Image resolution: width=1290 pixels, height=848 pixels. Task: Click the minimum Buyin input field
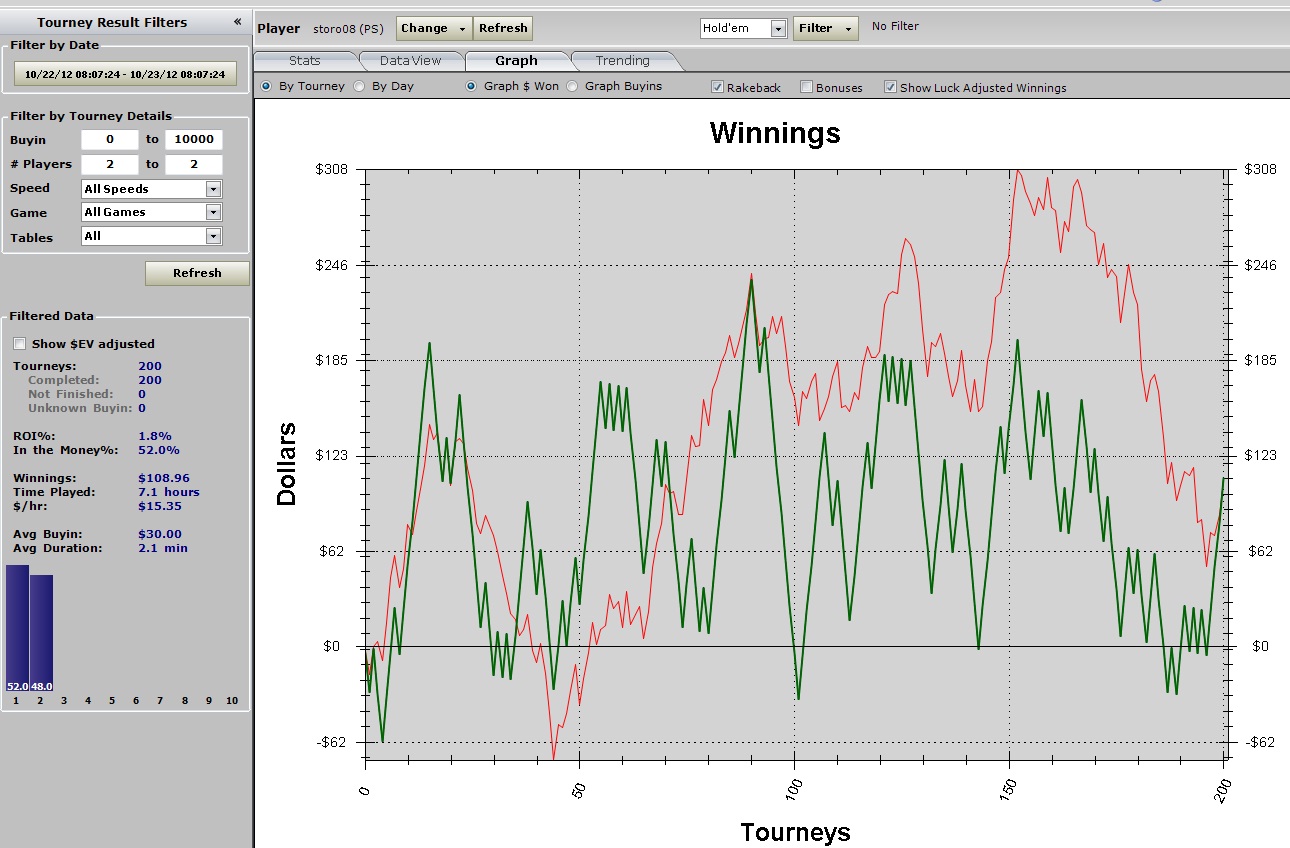pos(109,140)
